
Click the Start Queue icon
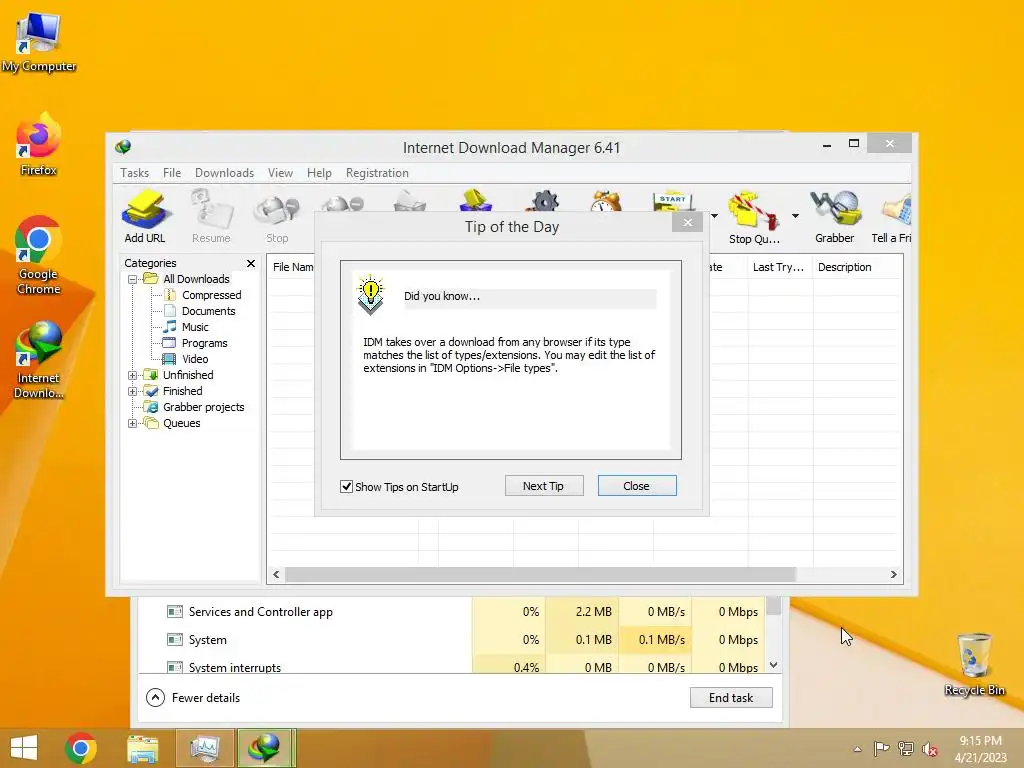(x=674, y=202)
